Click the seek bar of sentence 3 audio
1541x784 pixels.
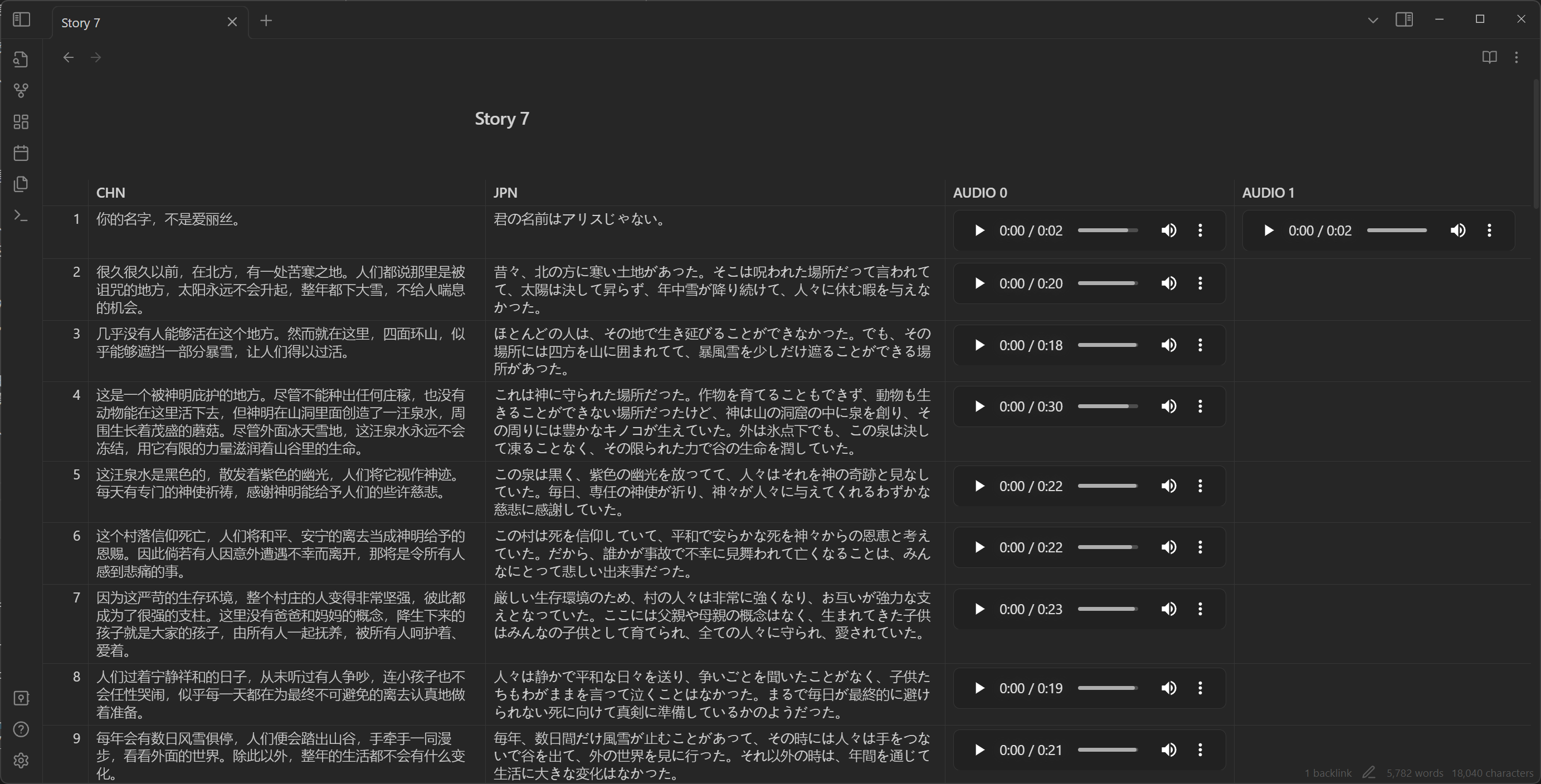tap(1108, 345)
